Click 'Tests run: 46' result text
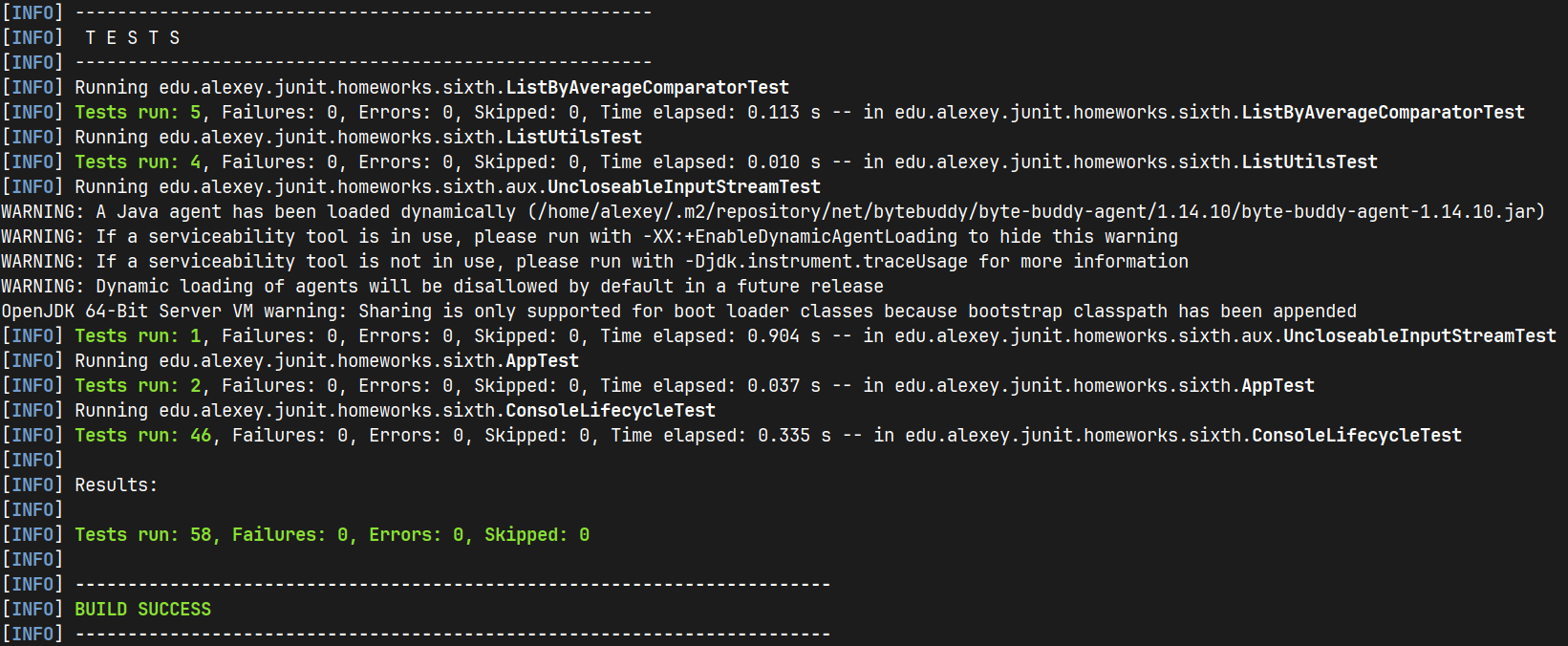 [x=143, y=436]
